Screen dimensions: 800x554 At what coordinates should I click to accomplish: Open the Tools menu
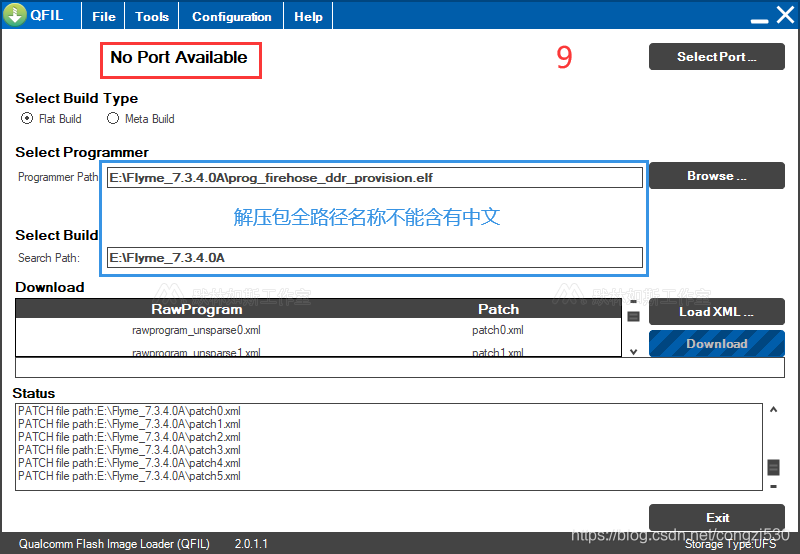point(152,16)
